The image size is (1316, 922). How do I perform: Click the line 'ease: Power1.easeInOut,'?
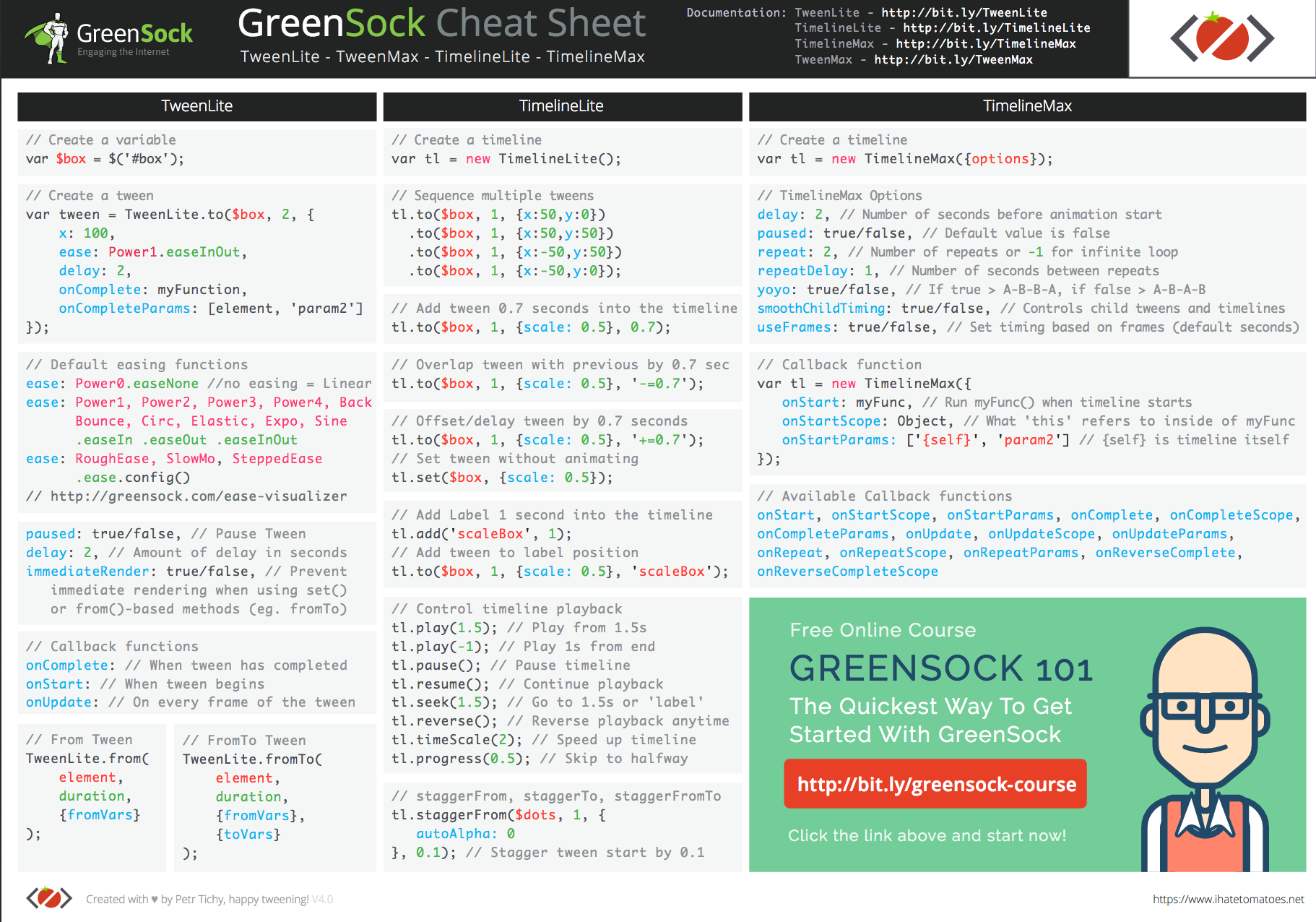point(153,252)
